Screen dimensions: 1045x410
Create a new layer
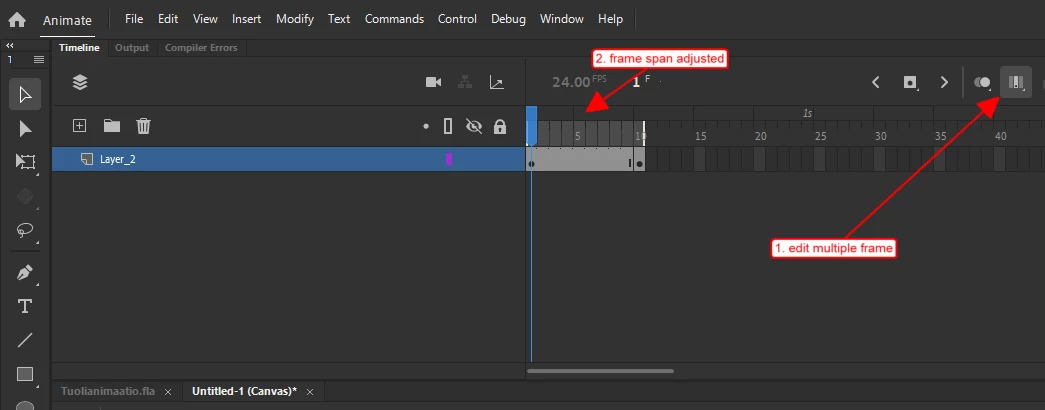click(80, 125)
